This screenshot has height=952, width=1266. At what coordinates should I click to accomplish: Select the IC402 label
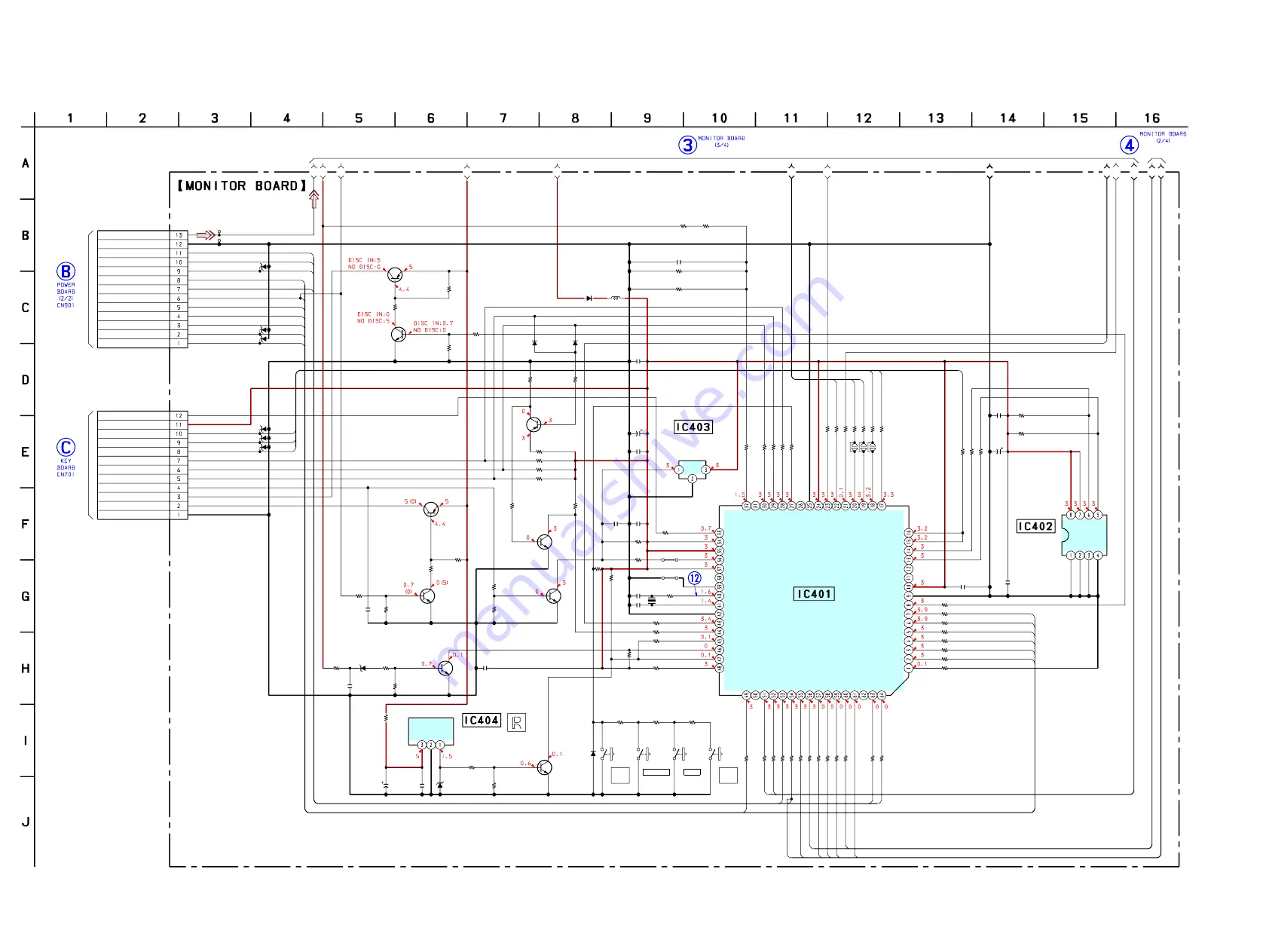[x=1036, y=526]
